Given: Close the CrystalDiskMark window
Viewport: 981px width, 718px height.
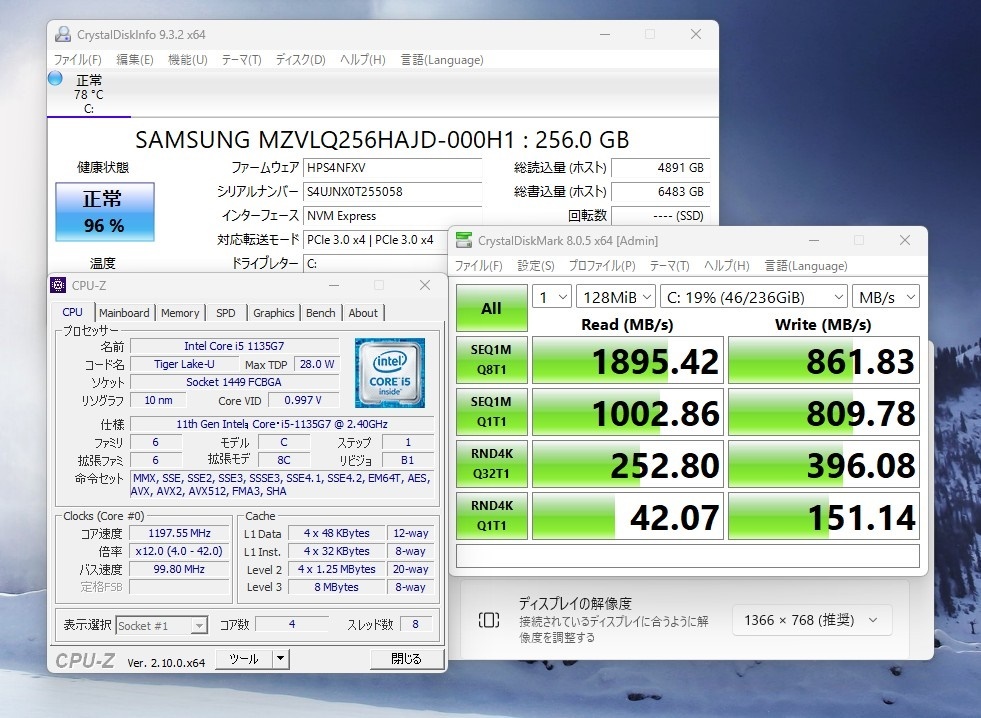Looking at the screenshot, I should 904,241.
